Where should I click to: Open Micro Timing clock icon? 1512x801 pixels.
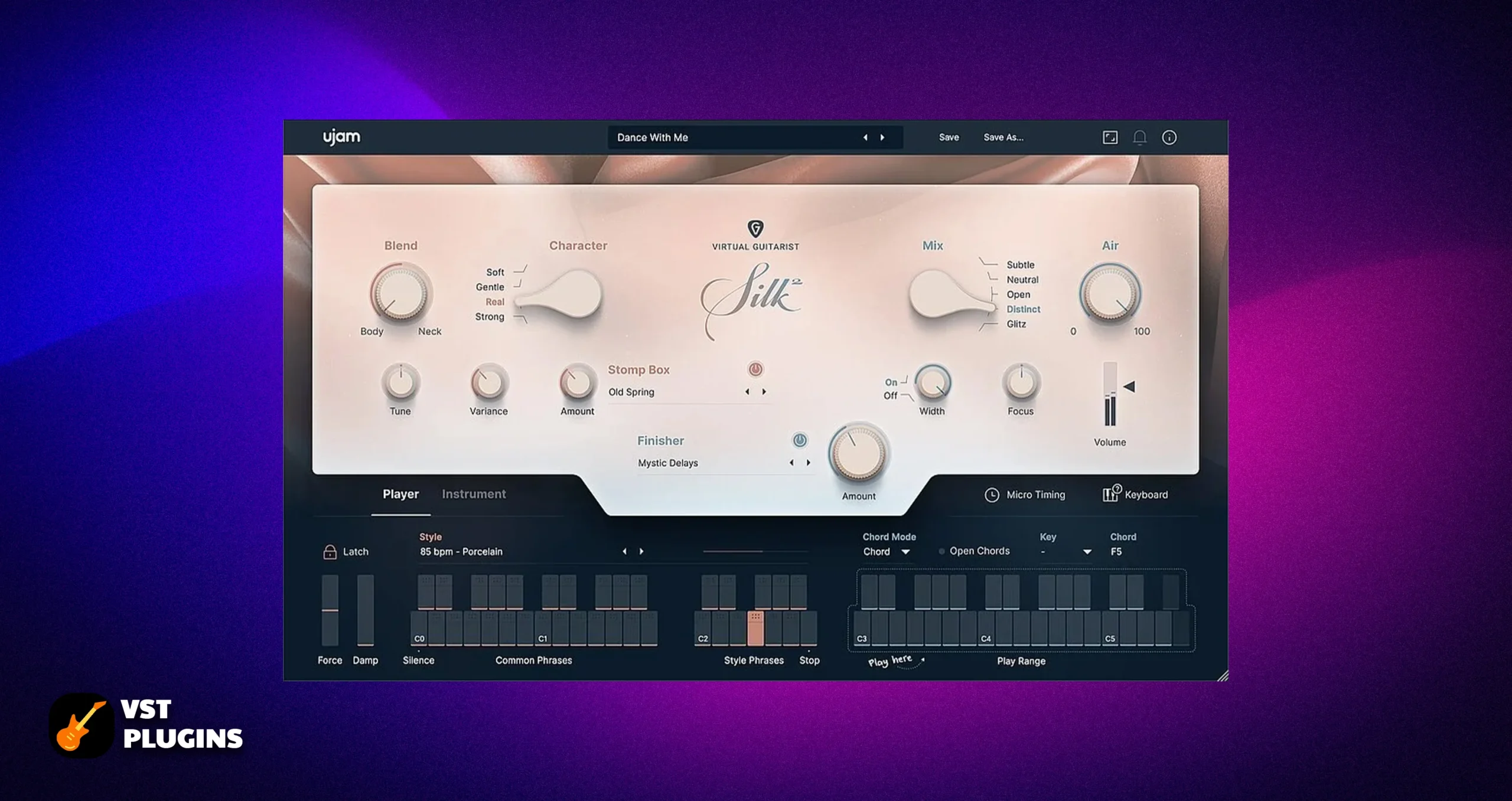992,495
